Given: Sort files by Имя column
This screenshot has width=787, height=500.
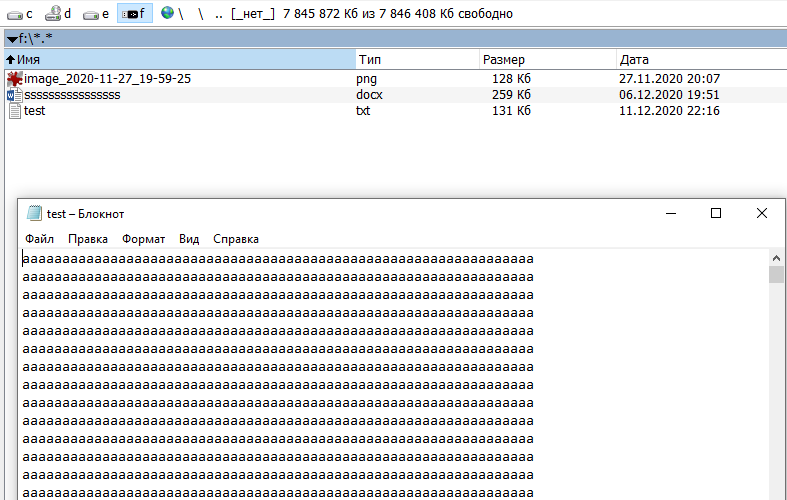Looking at the screenshot, I should coord(180,59).
